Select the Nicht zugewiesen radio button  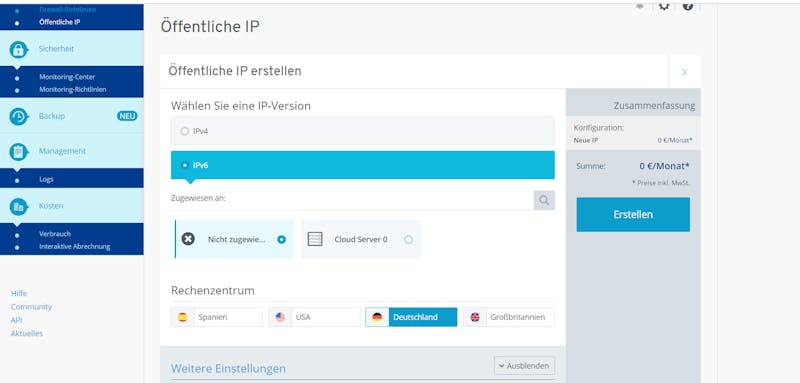point(281,239)
